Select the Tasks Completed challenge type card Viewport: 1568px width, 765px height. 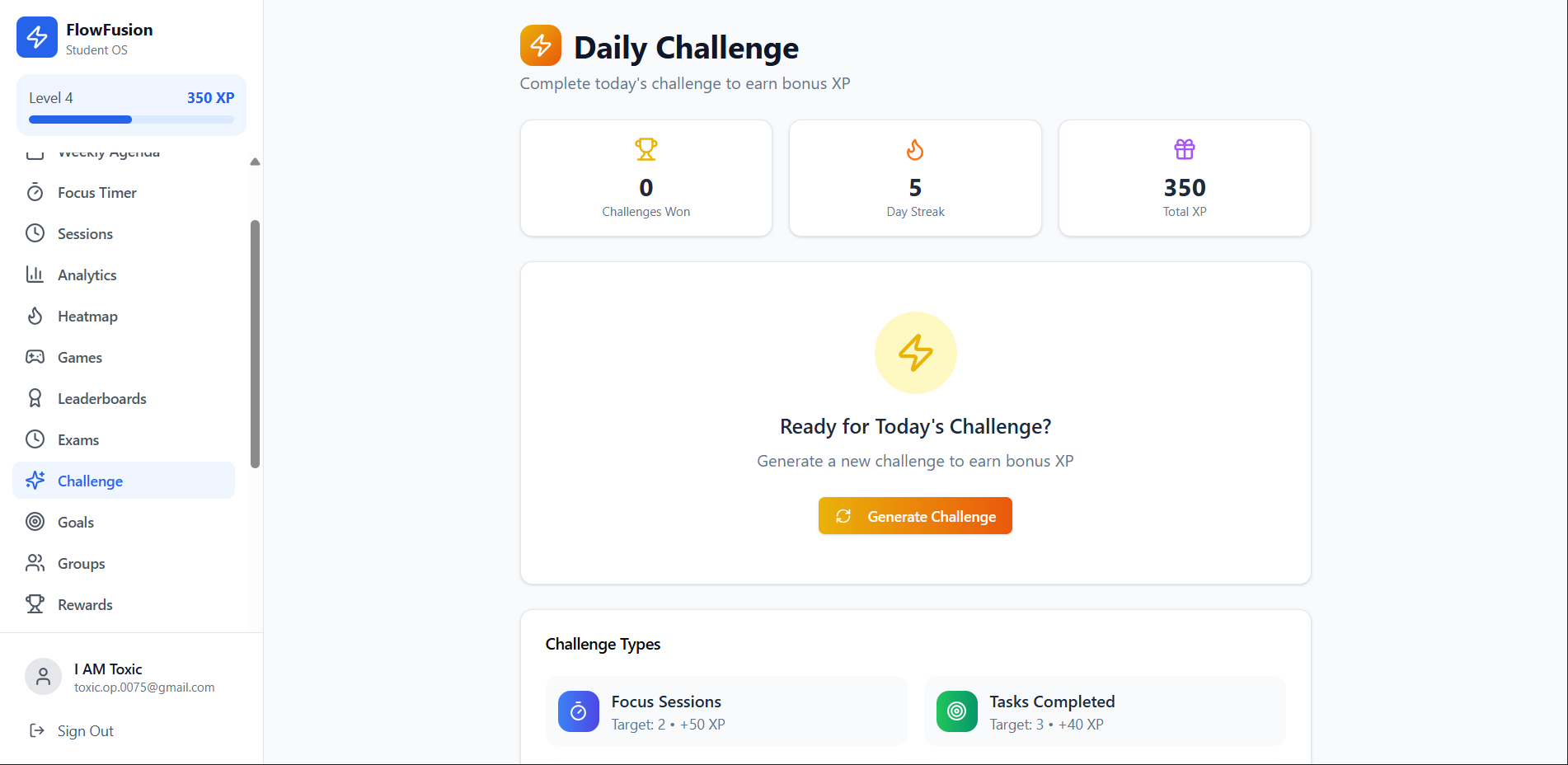1105,711
